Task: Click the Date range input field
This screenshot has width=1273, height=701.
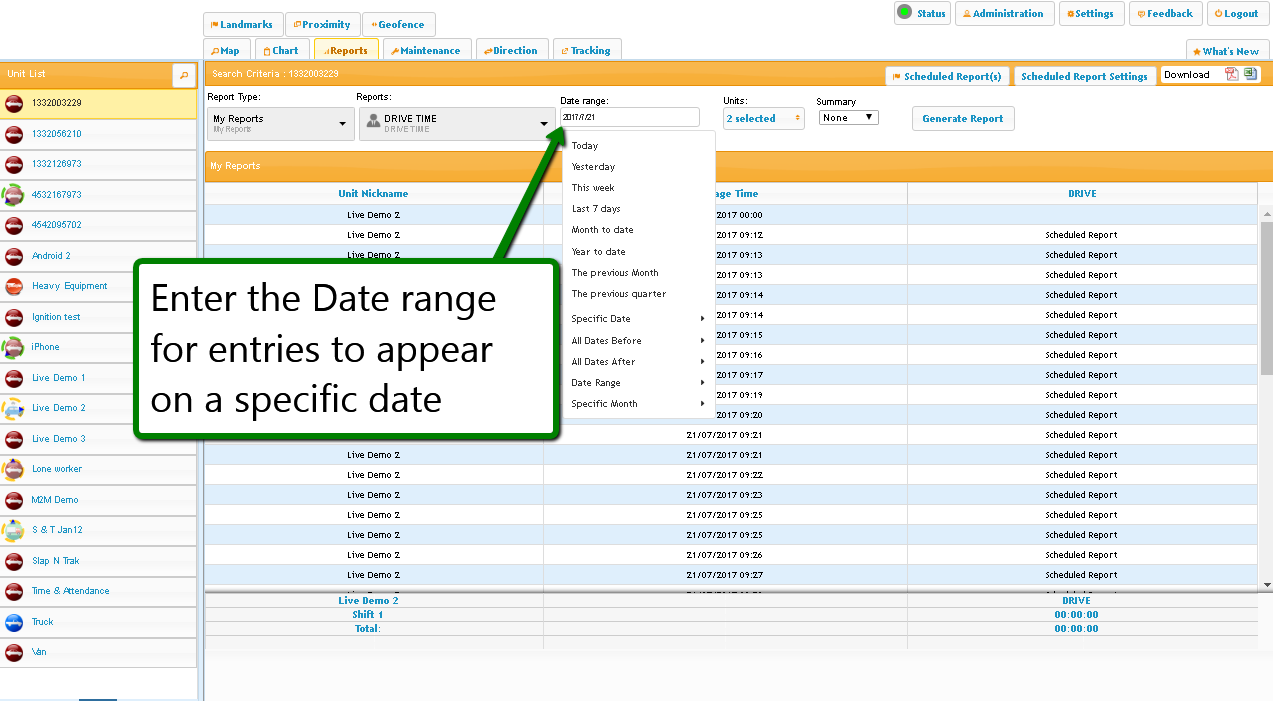Action: pyautogui.click(x=630, y=118)
